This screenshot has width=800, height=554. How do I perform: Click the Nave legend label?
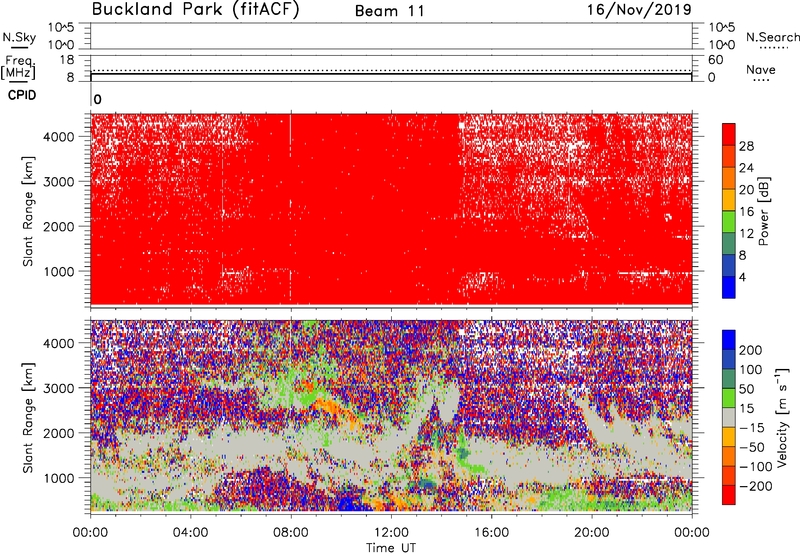pyautogui.click(x=761, y=70)
